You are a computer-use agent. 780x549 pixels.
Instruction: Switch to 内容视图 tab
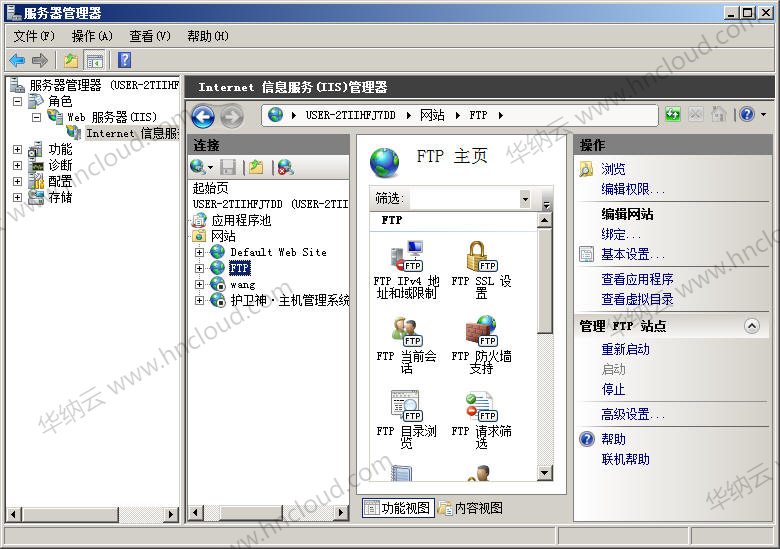(x=471, y=508)
